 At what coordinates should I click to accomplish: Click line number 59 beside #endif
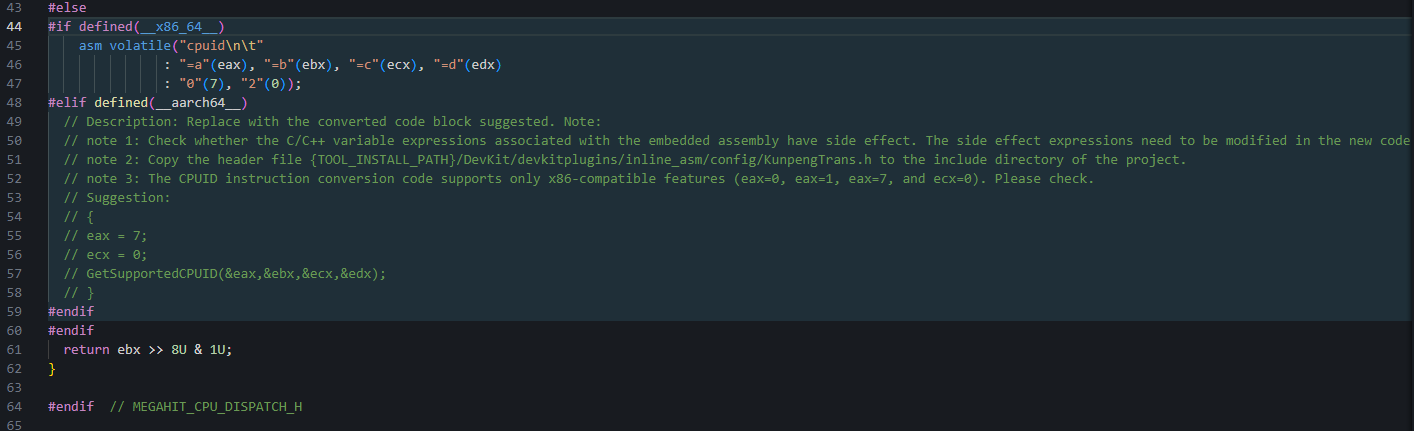pyautogui.click(x=13, y=311)
